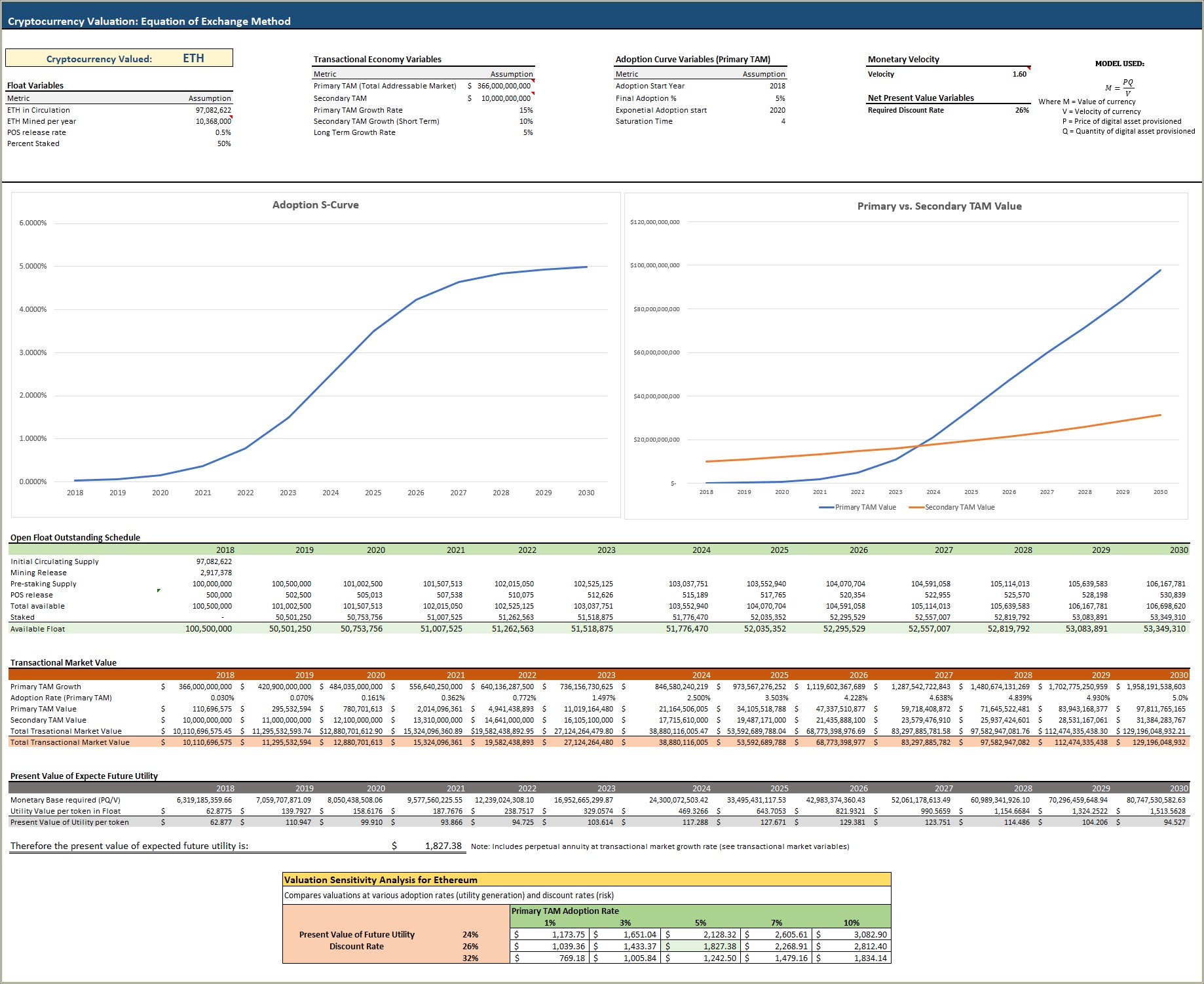Select POS release rate value 0.5%
This screenshot has height=984, width=1204.
click(x=223, y=132)
